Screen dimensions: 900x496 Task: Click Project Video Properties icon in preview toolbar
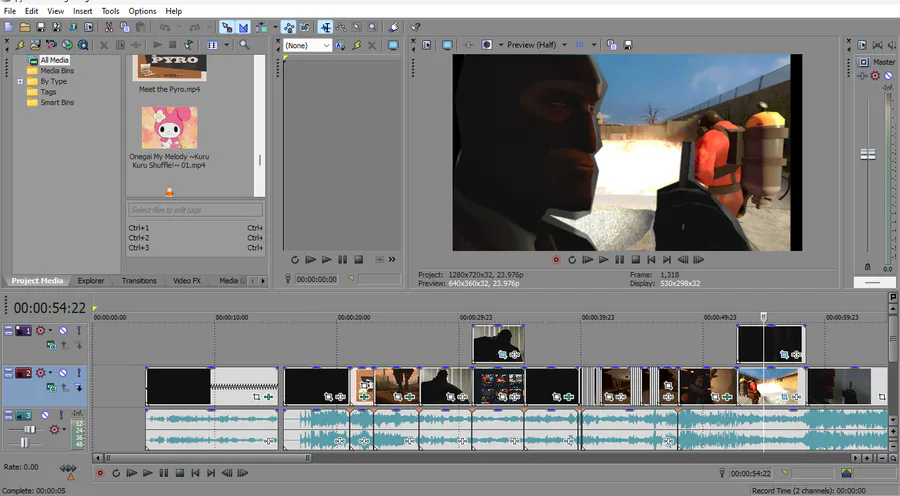pyautogui.click(x=426, y=45)
